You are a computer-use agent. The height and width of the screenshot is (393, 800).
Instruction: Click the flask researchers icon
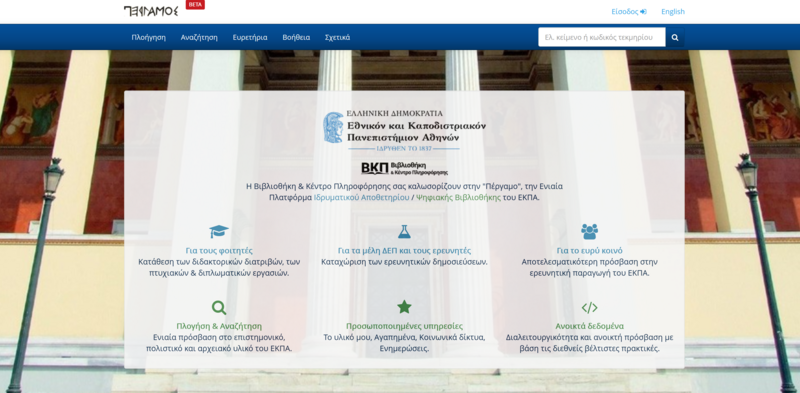click(404, 232)
